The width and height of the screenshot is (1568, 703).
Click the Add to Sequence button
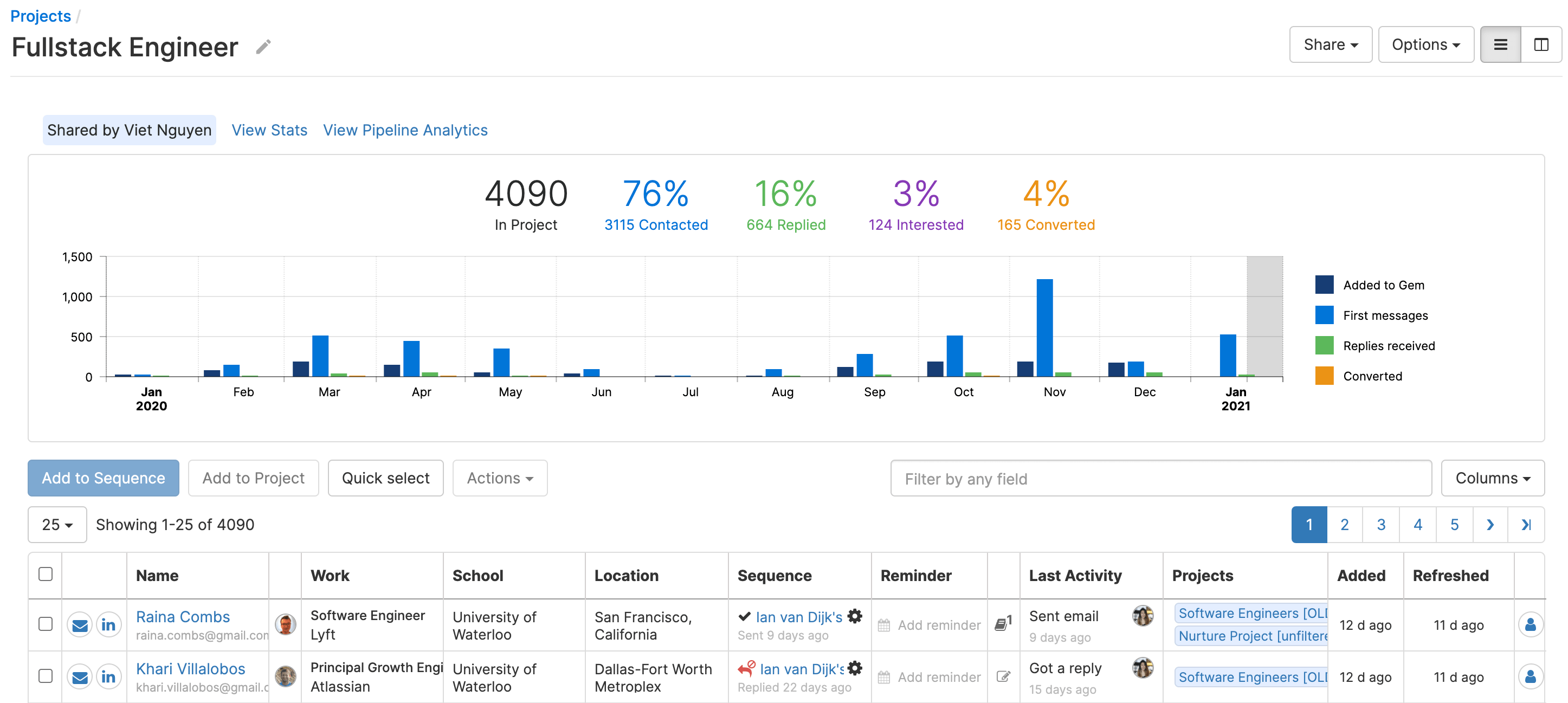103,478
